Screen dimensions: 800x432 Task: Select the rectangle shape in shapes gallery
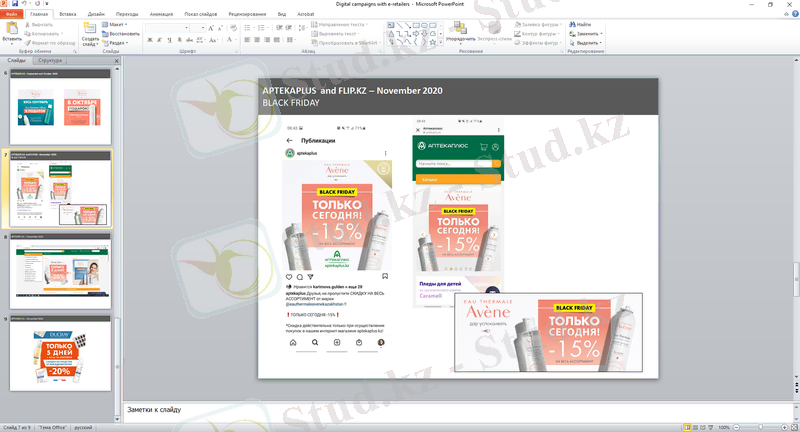[416, 25]
